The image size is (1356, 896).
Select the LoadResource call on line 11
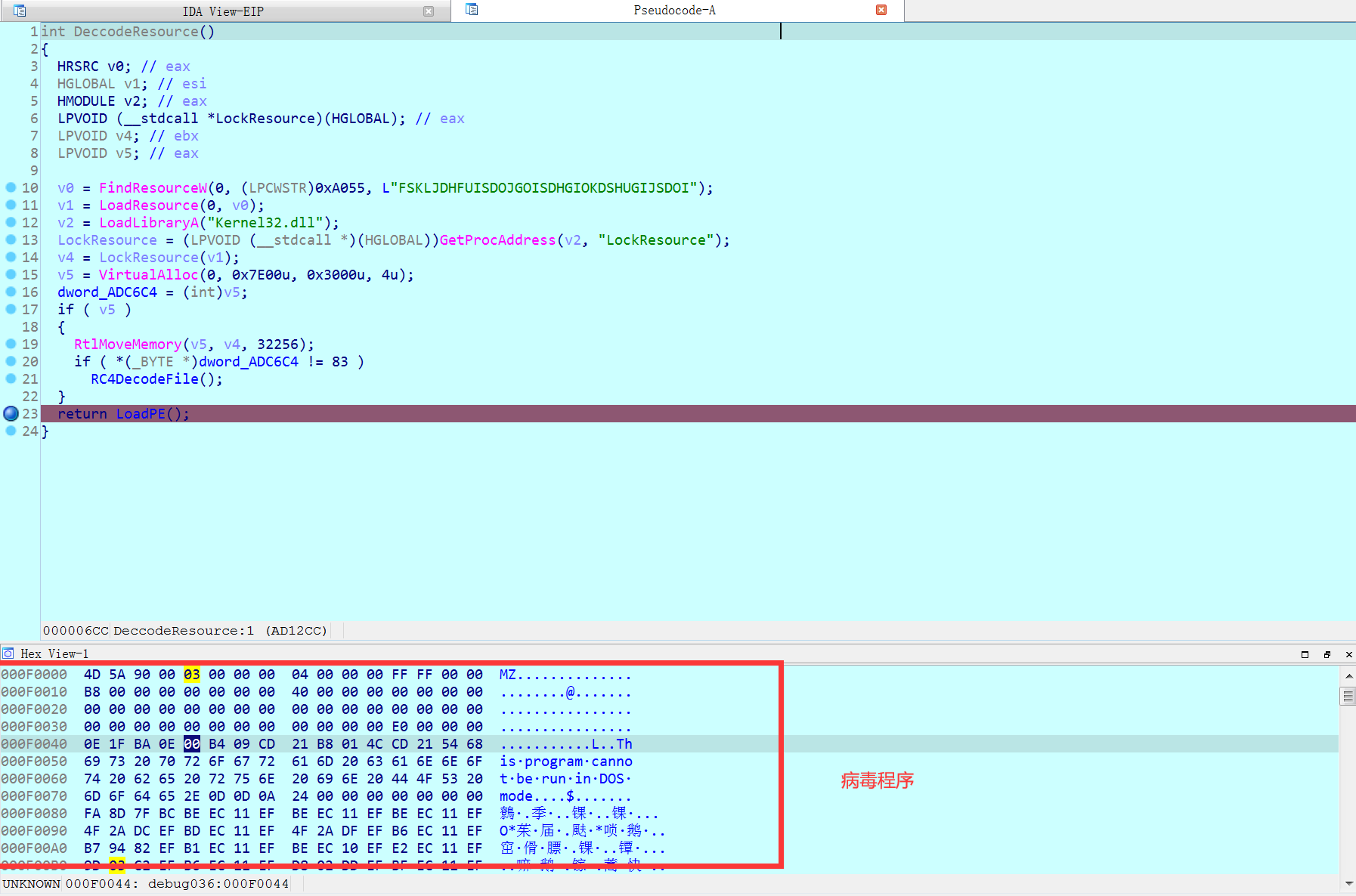click(149, 205)
